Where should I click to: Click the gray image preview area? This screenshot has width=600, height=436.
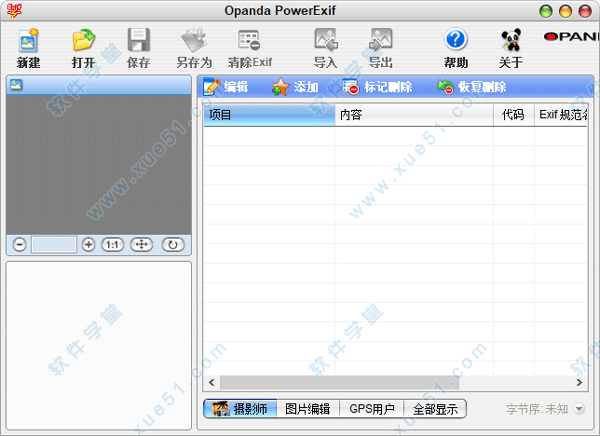click(99, 165)
